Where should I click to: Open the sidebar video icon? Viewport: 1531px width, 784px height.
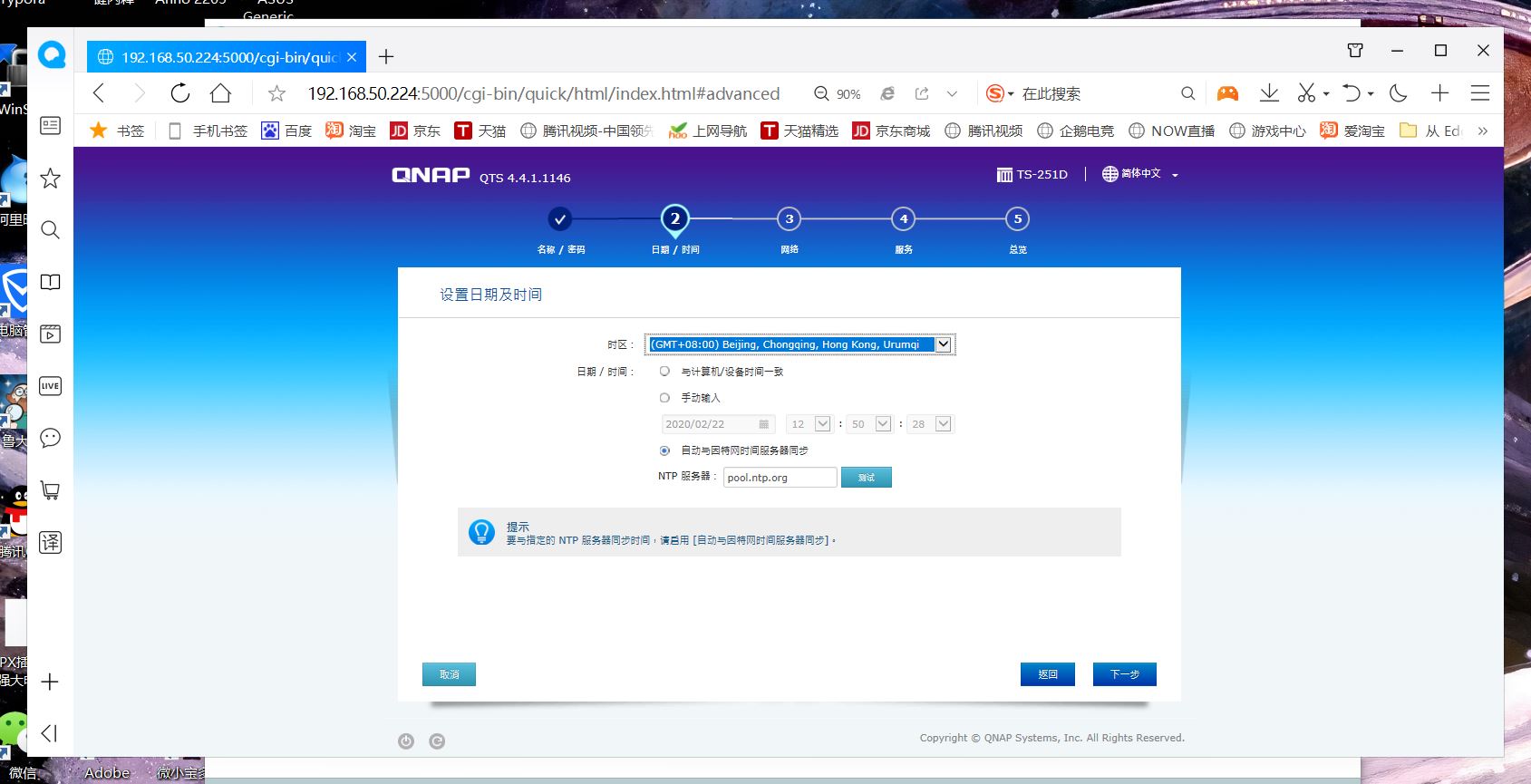(51, 334)
